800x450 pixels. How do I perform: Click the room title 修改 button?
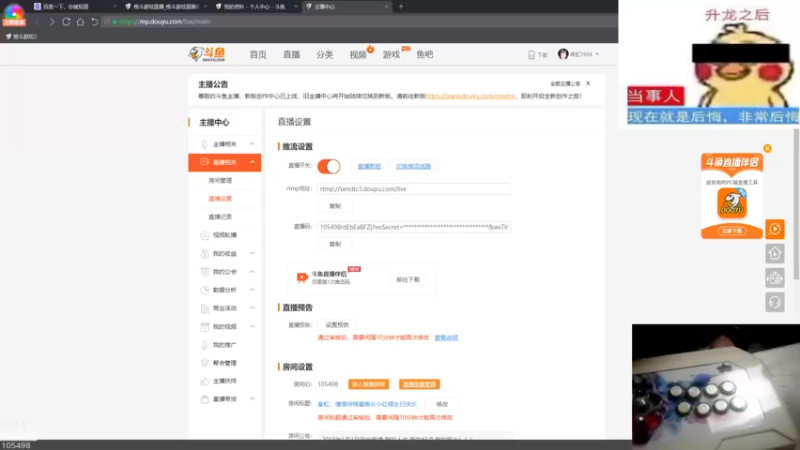pos(442,404)
